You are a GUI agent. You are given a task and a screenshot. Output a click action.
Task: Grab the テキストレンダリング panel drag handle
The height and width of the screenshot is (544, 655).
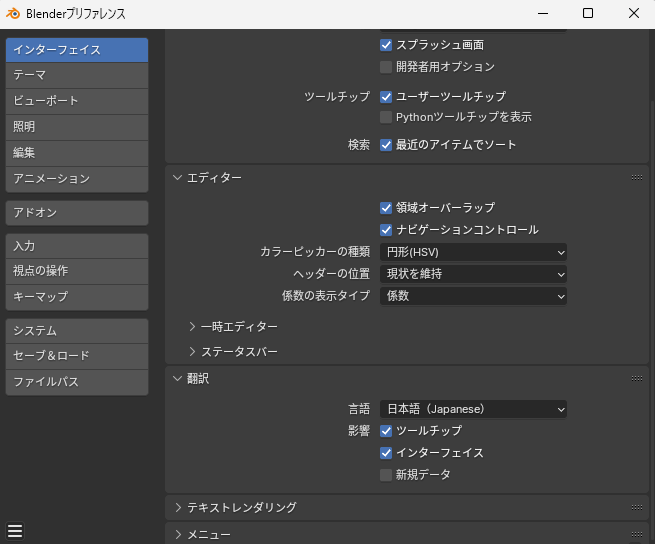(x=637, y=508)
